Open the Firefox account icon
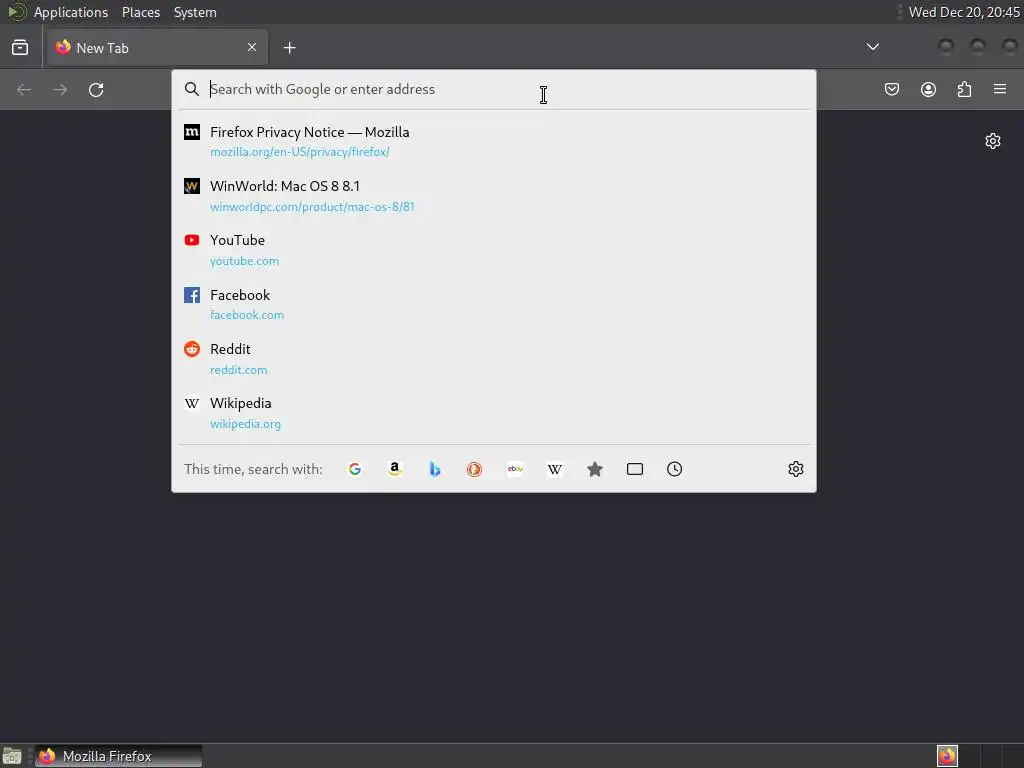 coord(928,89)
